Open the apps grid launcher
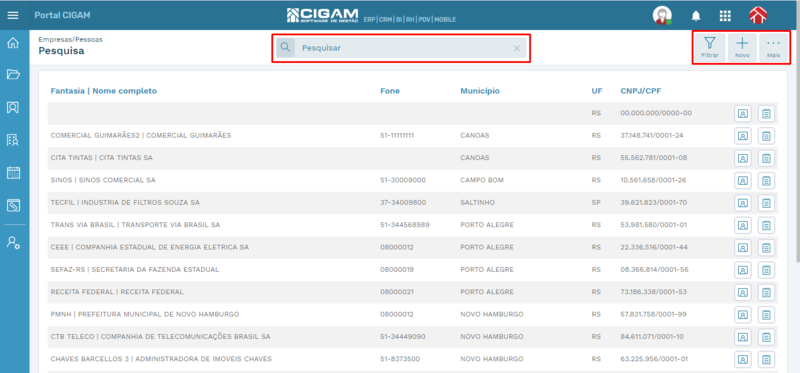Image resolution: width=800 pixels, height=373 pixels. [725, 16]
